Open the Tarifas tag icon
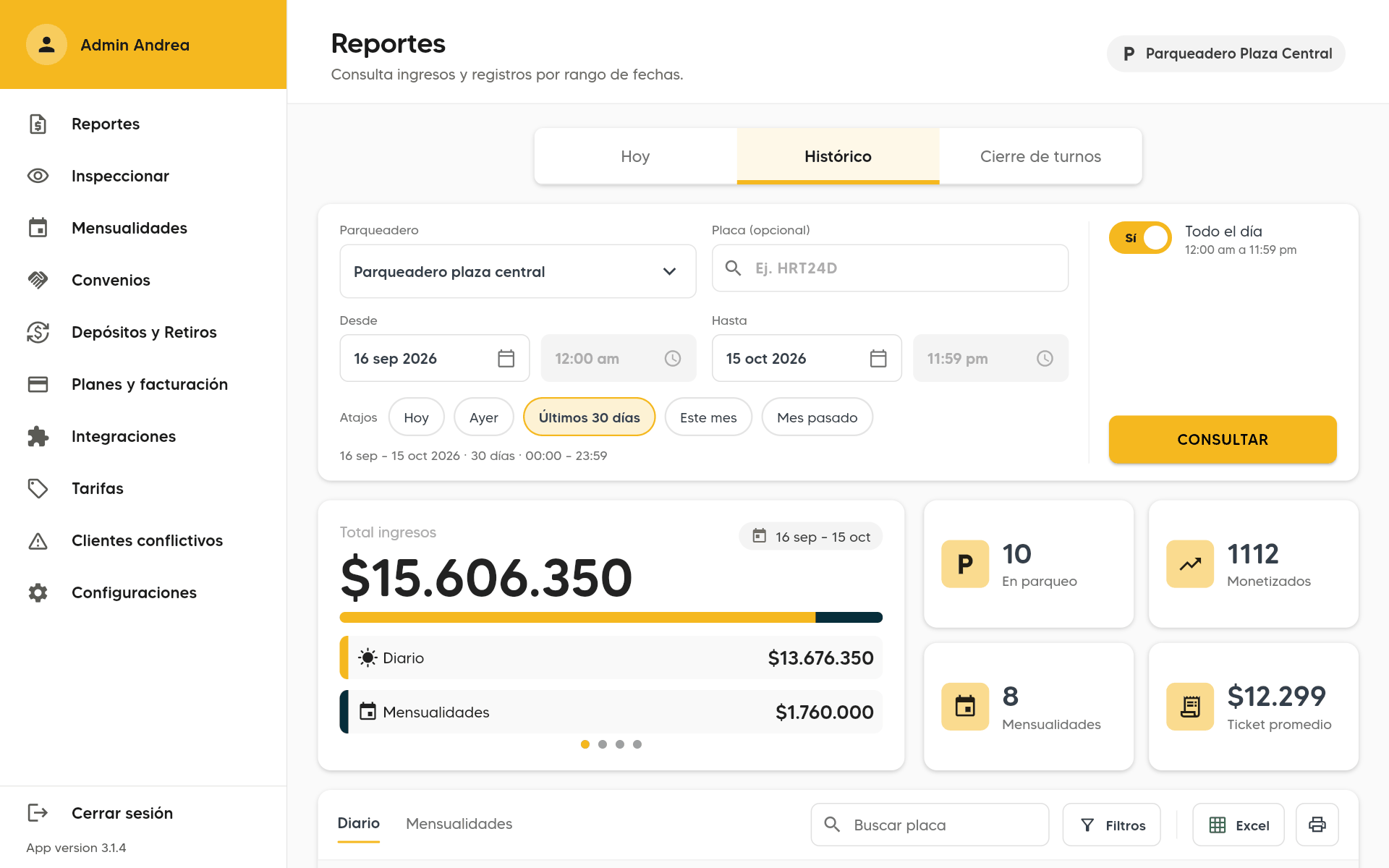This screenshot has width=1389, height=868. tap(38, 488)
